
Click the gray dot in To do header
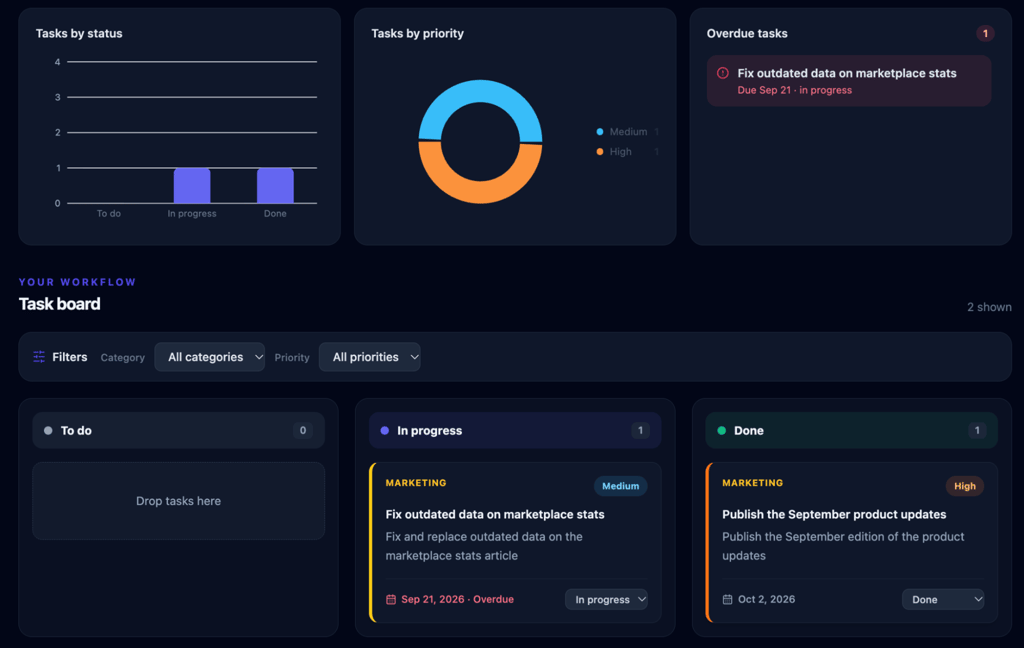pyautogui.click(x=48, y=430)
